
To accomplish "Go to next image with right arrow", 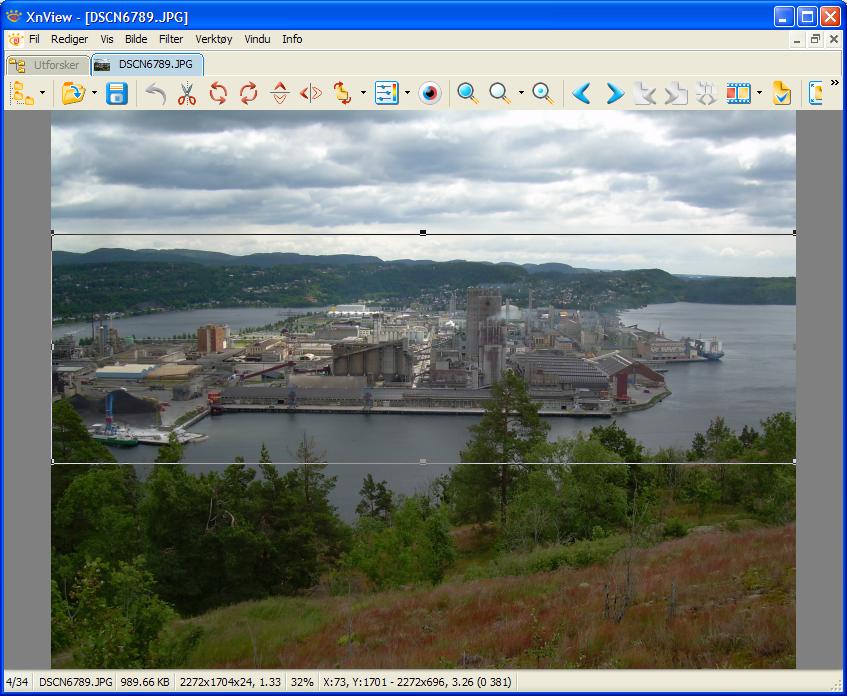I will click(x=614, y=93).
